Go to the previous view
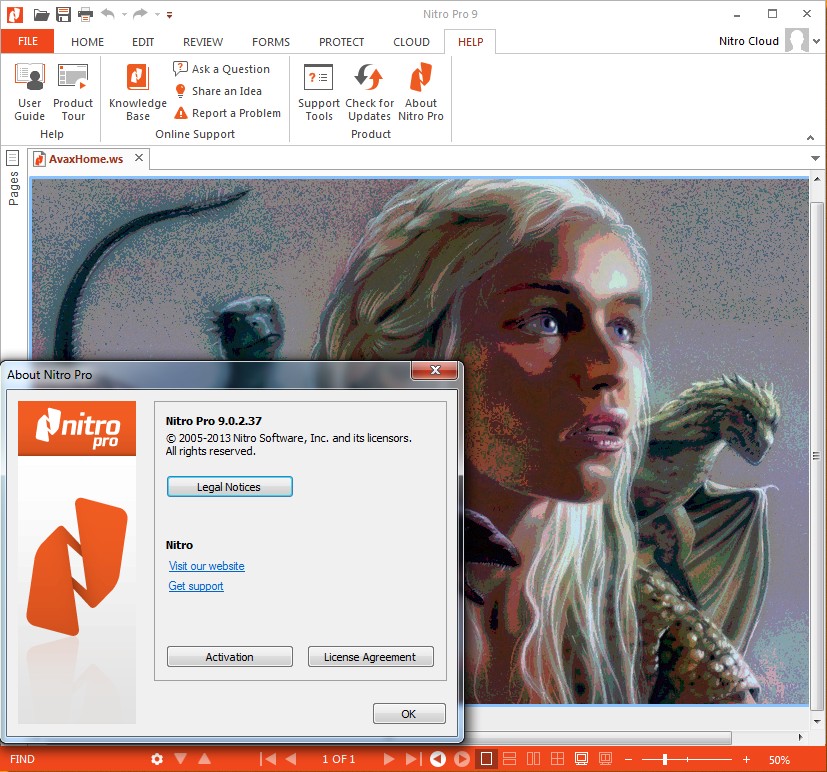The height and width of the screenshot is (772, 827). click(x=438, y=759)
